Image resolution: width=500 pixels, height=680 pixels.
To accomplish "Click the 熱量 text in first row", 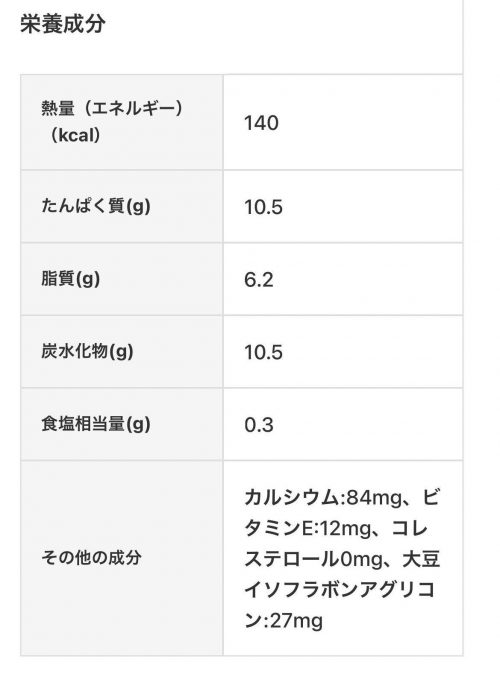I will (58, 108).
